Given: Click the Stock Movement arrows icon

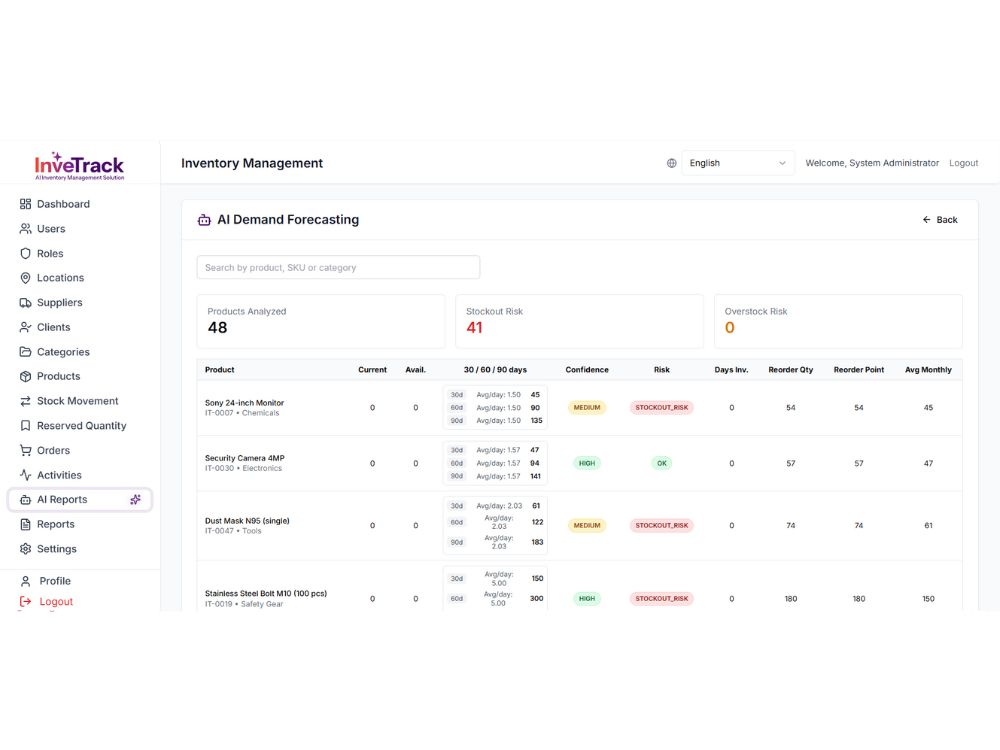Looking at the screenshot, I should 26,401.
